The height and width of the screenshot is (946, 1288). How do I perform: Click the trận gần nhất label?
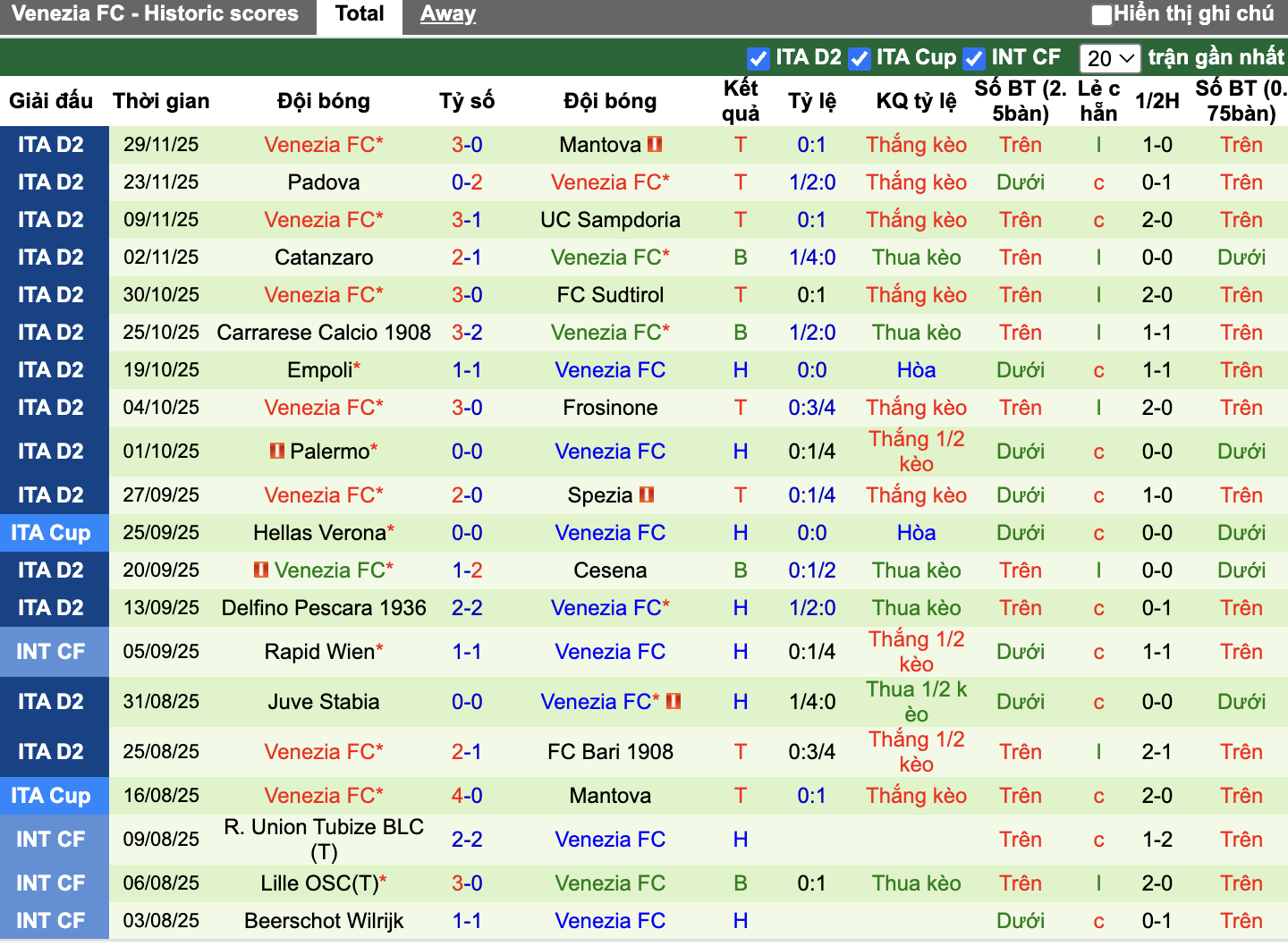(x=1216, y=57)
